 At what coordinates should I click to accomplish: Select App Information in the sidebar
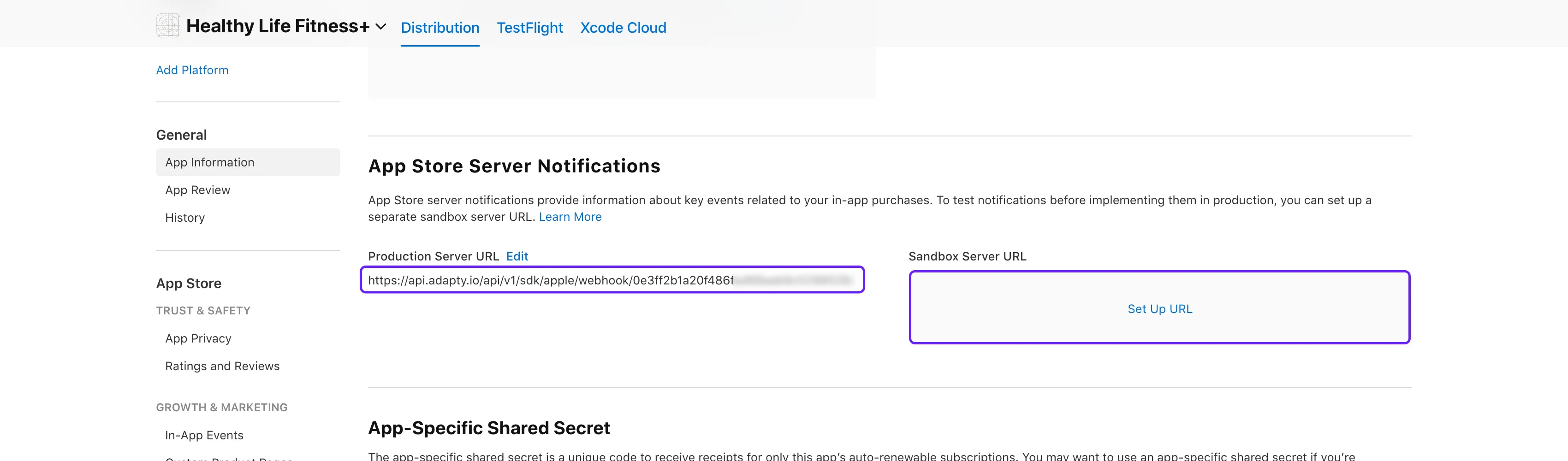coord(209,162)
